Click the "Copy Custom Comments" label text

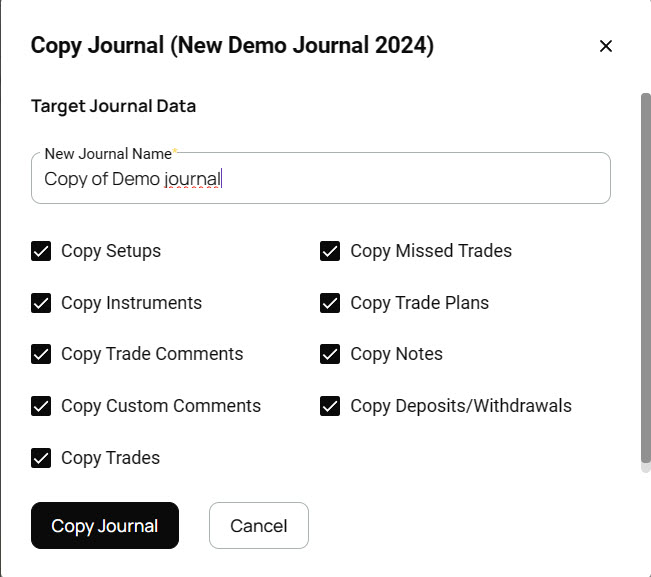pos(161,406)
